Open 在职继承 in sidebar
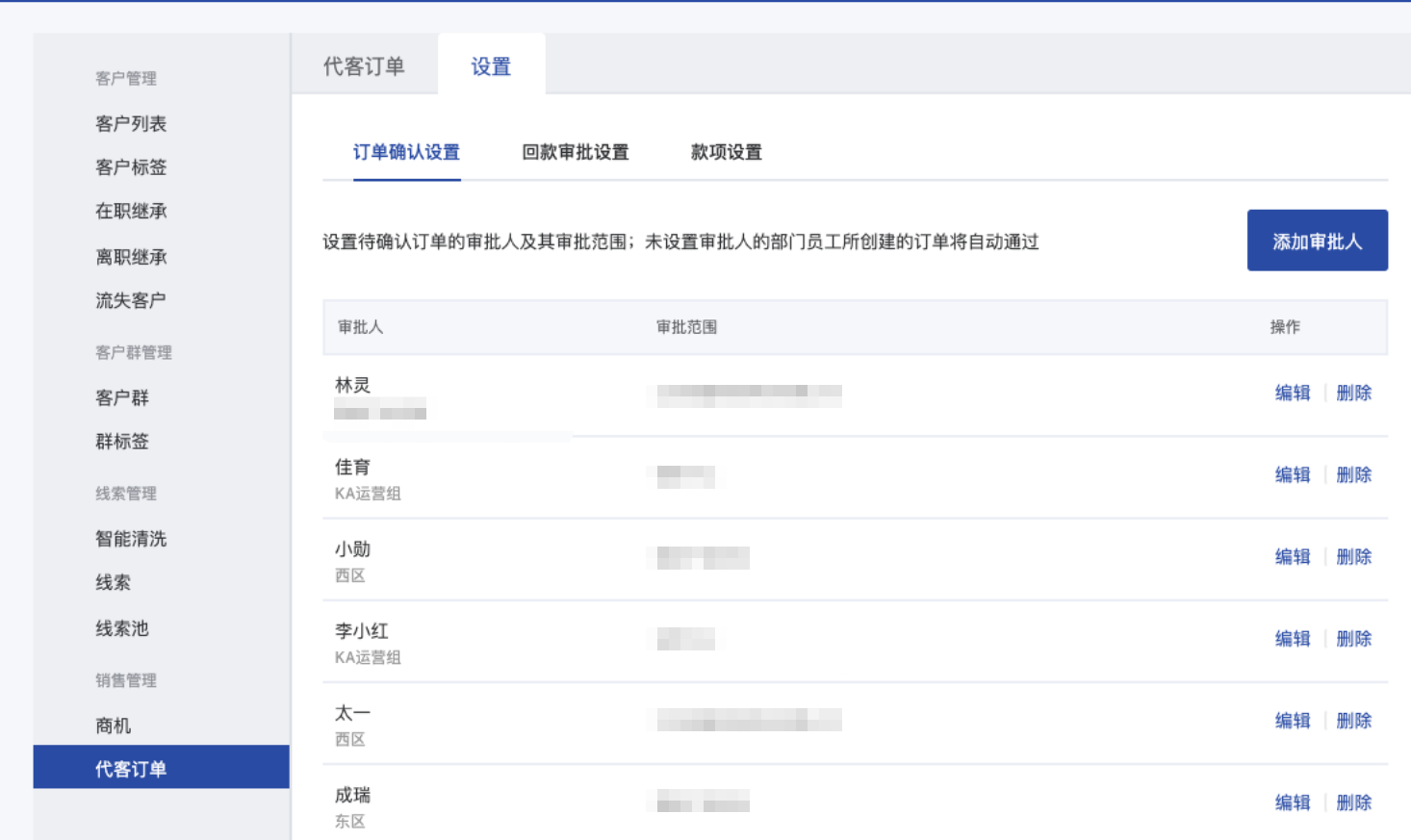The height and width of the screenshot is (840, 1411). point(131,211)
